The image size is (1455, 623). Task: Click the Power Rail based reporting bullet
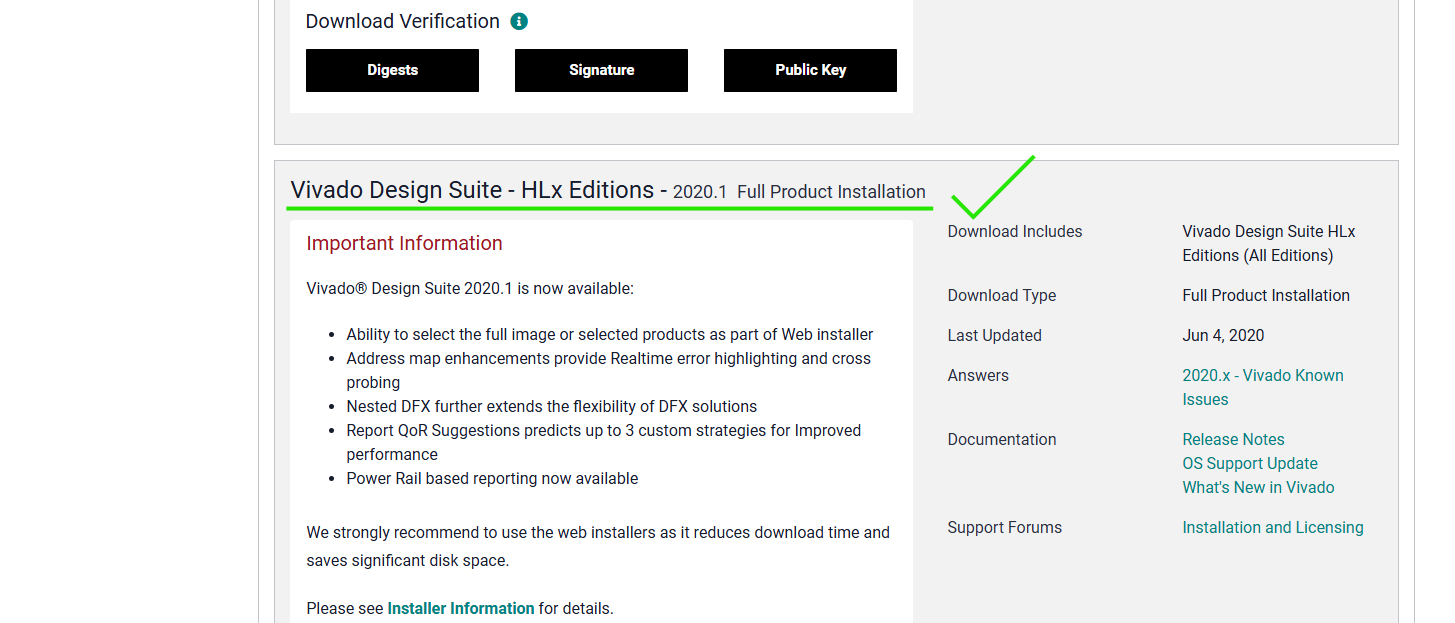(492, 478)
